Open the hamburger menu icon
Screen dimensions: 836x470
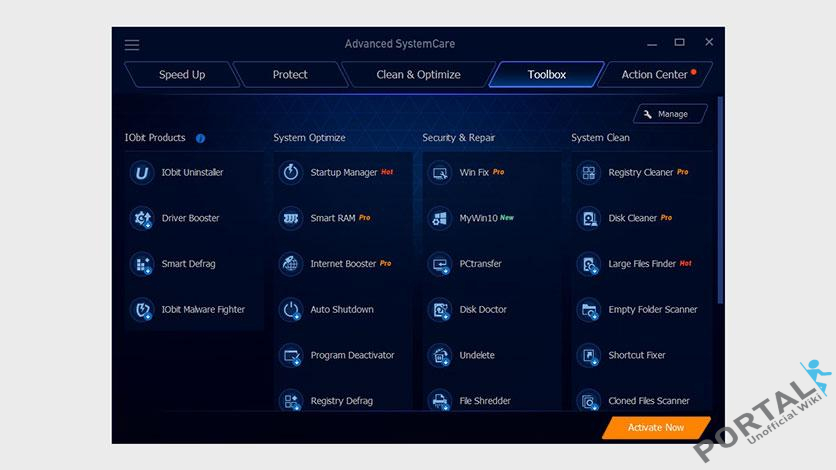point(132,45)
